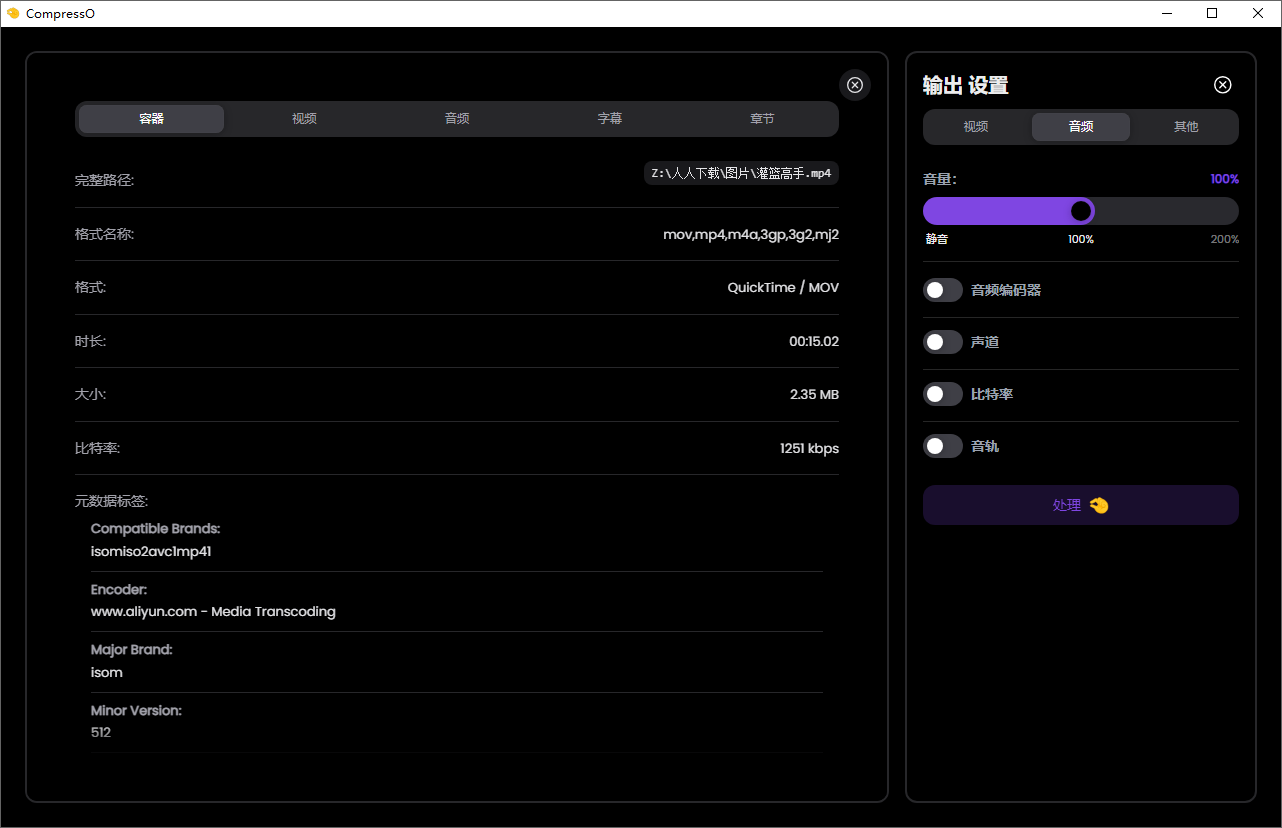Click the 200% end of volume slider
1282x828 pixels.
[x=1231, y=211]
